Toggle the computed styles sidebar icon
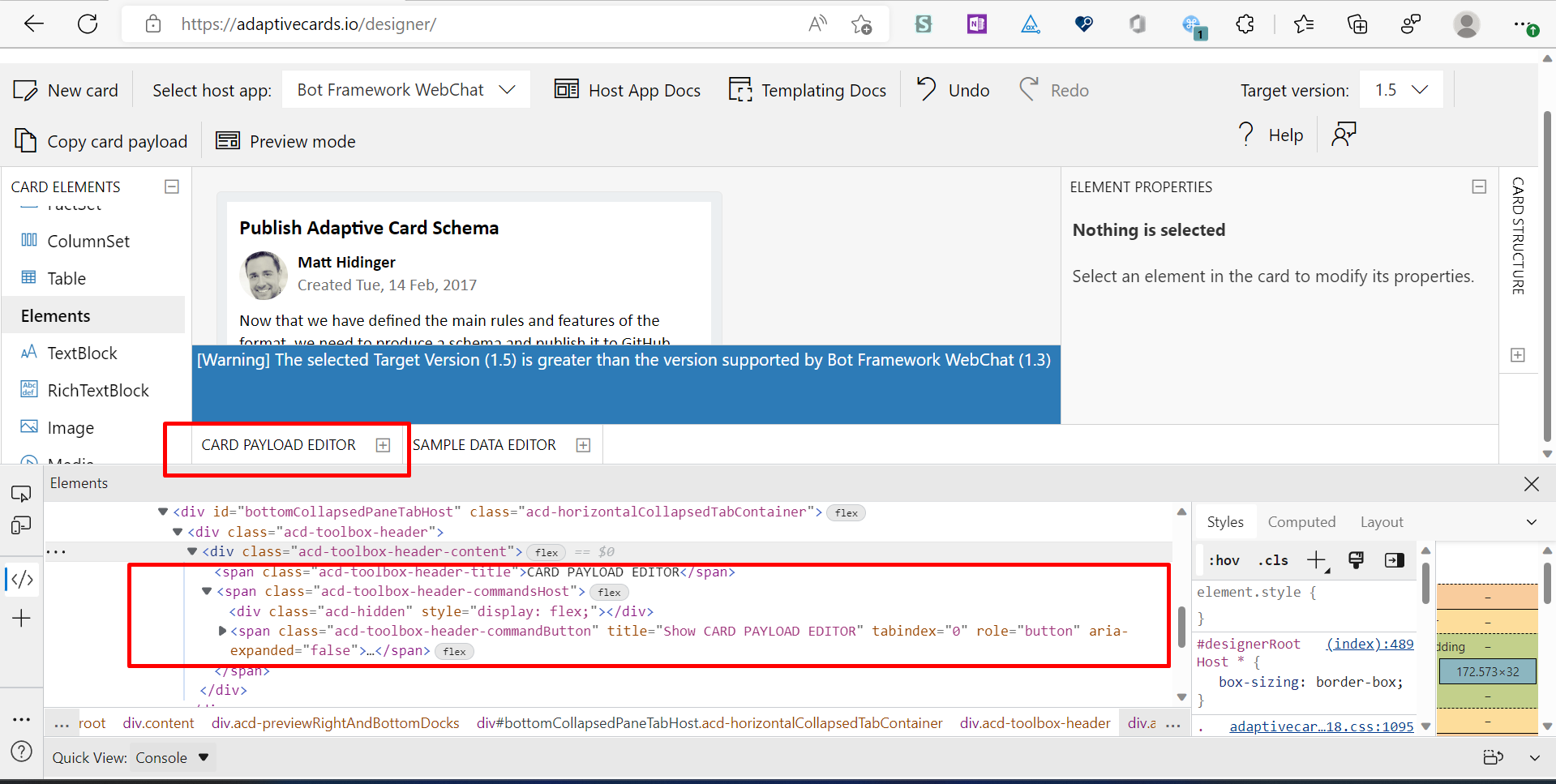This screenshot has height=784, width=1556. (1395, 560)
